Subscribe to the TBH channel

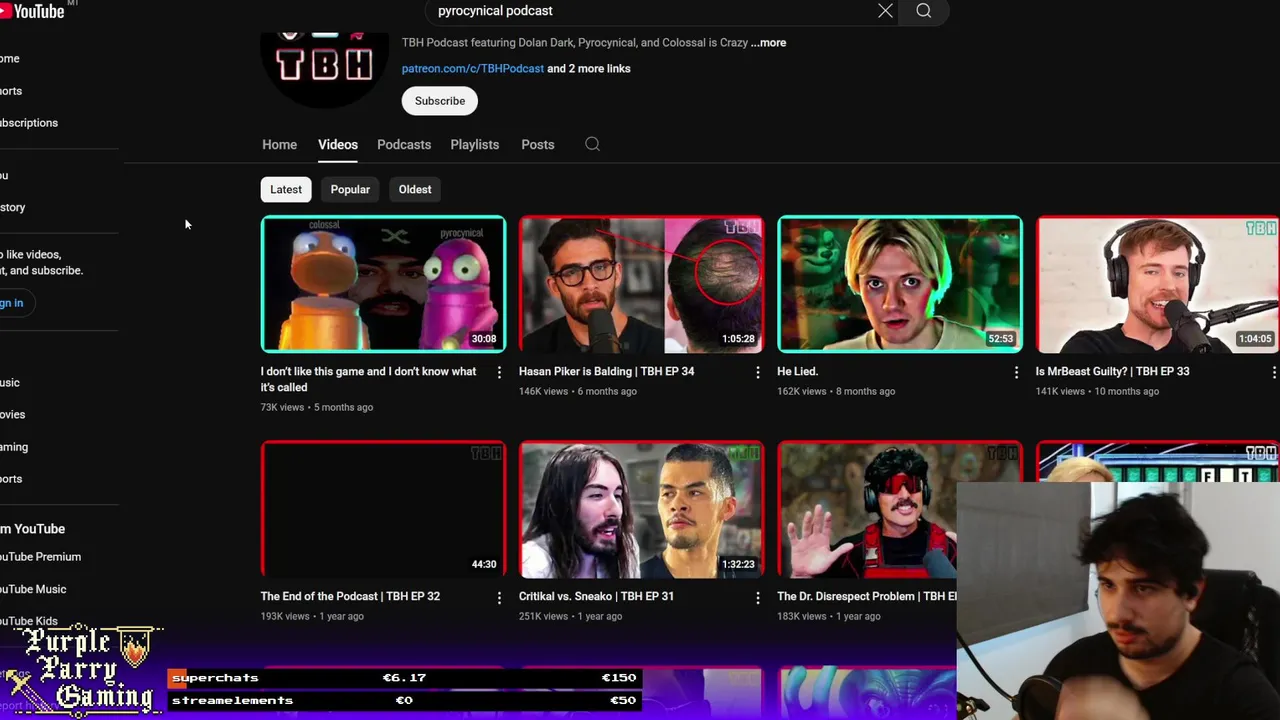click(440, 101)
